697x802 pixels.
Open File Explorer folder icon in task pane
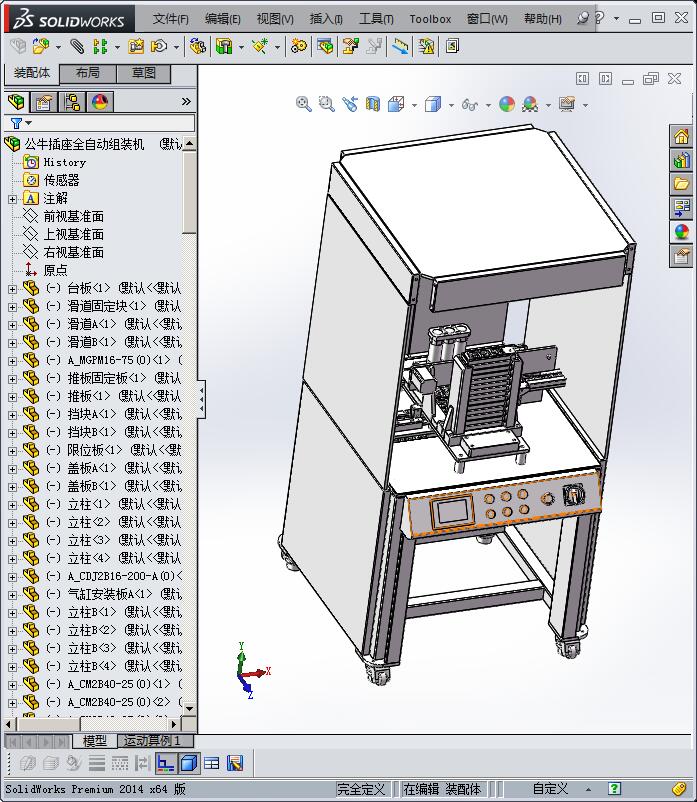point(681,184)
